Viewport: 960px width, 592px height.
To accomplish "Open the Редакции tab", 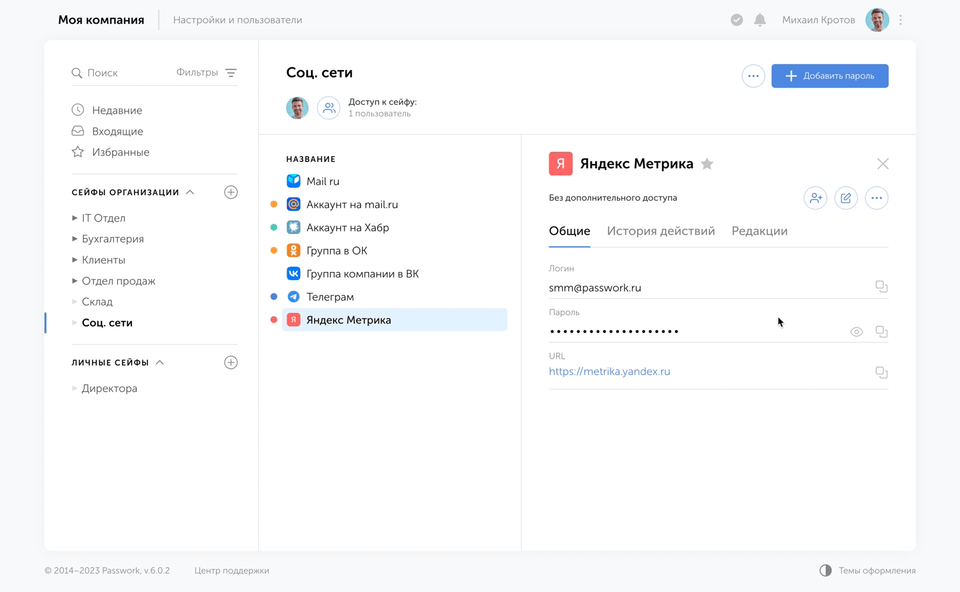I will tap(759, 231).
